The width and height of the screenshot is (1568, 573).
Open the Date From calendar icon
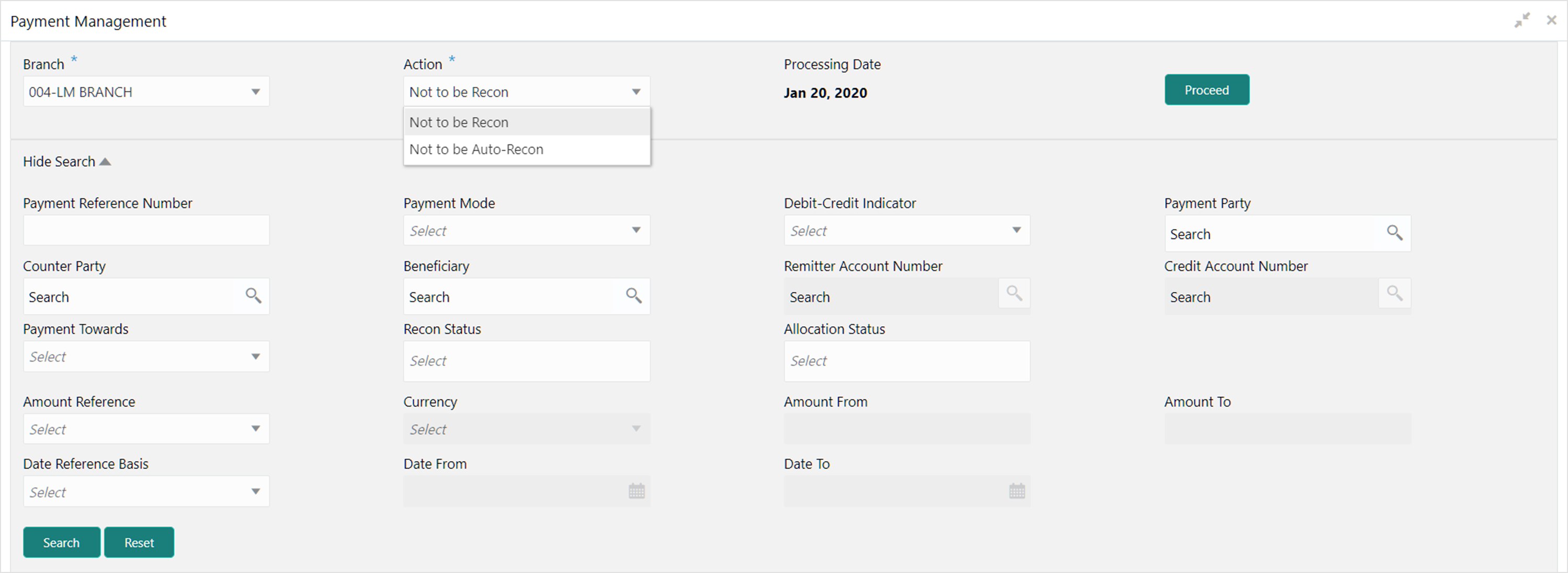(637, 491)
